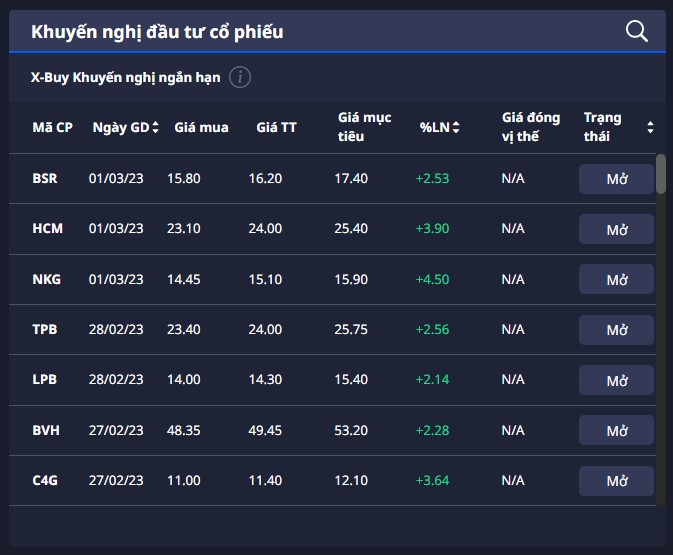This screenshot has width=673, height=555.
Task: Click Mở button for NKG
Action: click(x=616, y=280)
